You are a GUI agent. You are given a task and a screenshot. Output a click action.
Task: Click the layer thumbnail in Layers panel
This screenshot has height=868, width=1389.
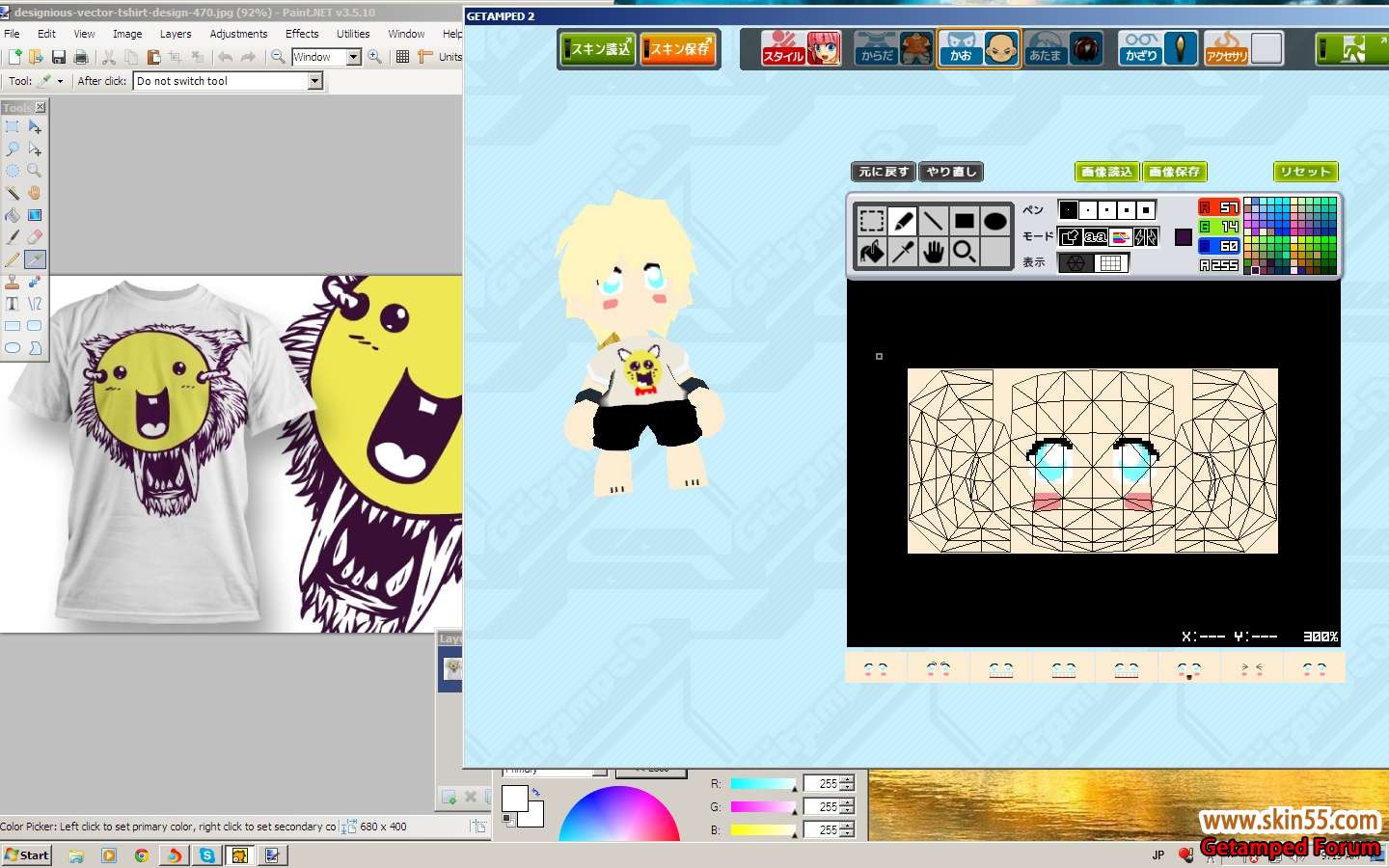click(x=451, y=668)
